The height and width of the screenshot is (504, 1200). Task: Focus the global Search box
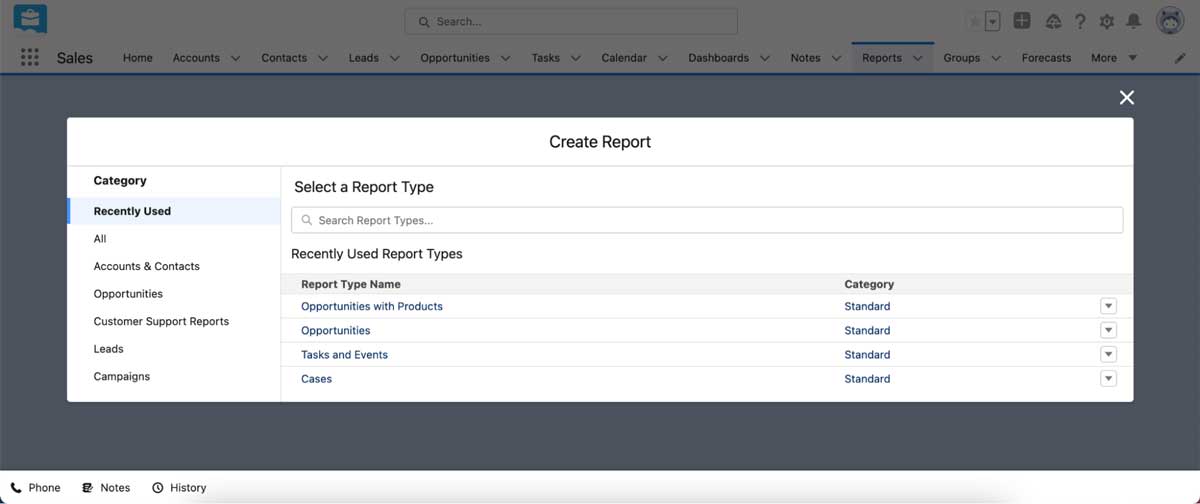pos(571,21)
